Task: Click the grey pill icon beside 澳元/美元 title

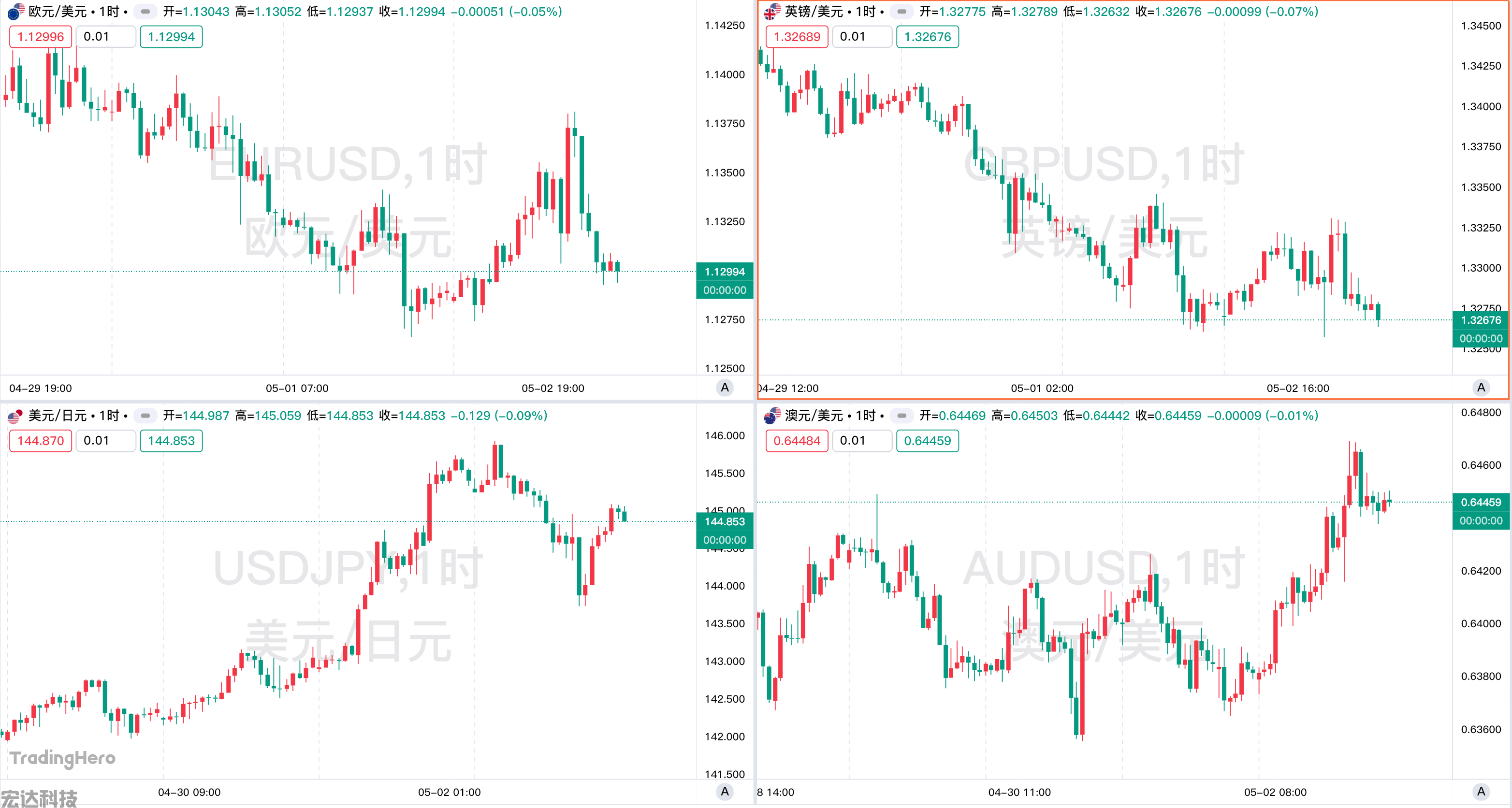Action: [x=901, y=416]
